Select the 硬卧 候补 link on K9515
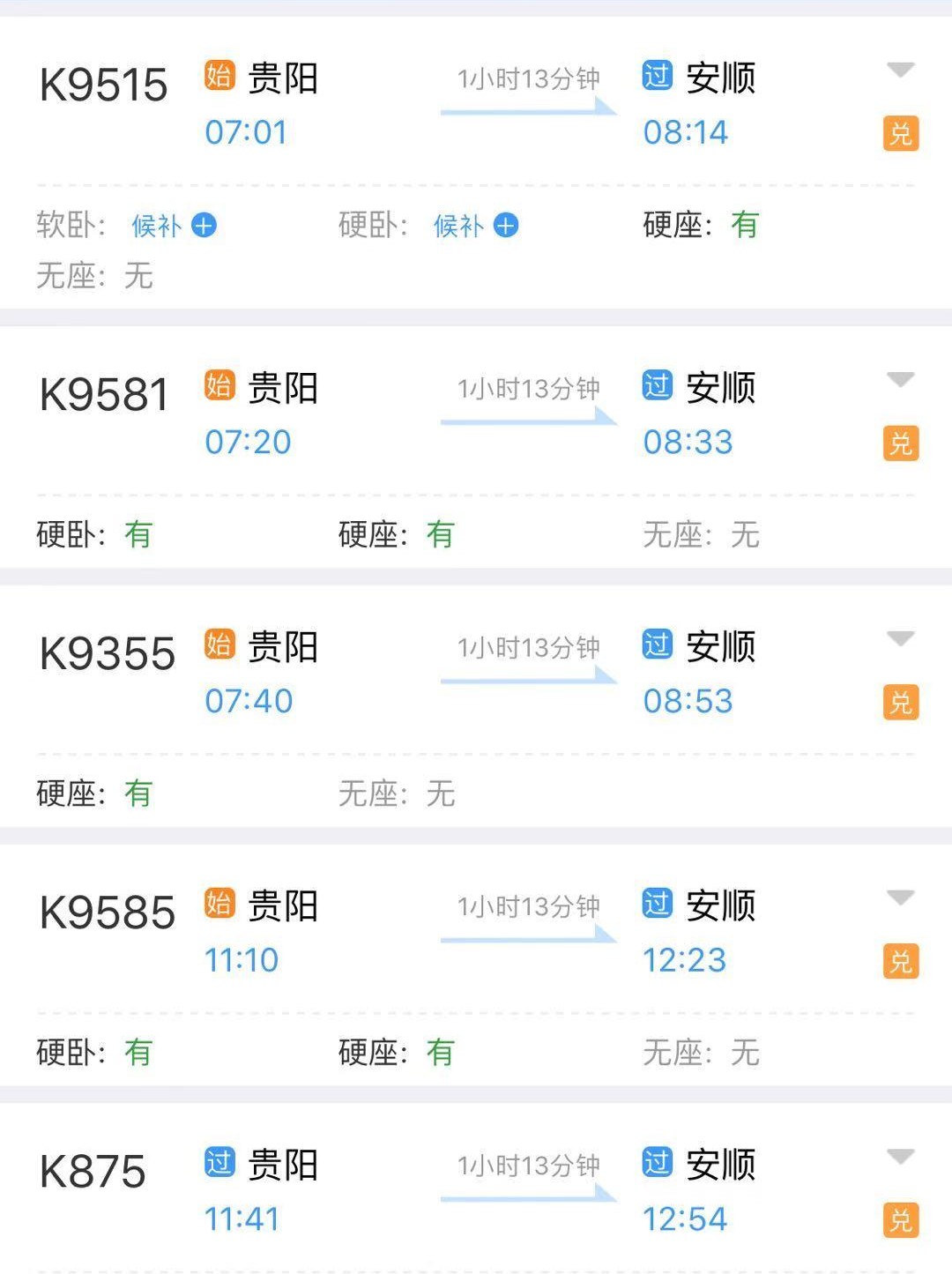 [x=458, y=227]
